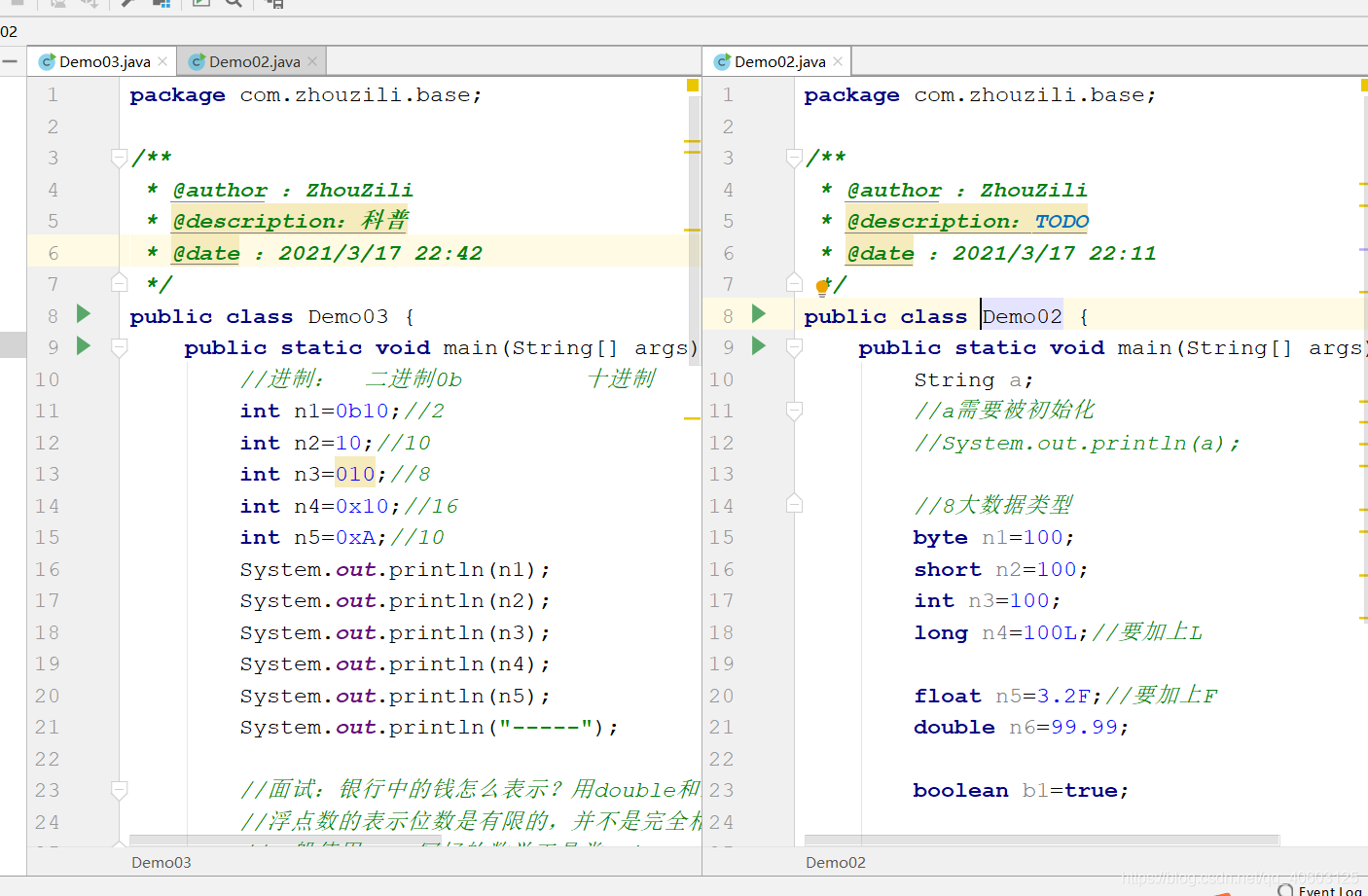The image size is (1368, 896).
Task: Click horizontal scrollbar of Demo03 editor
Action: point(285,840)
